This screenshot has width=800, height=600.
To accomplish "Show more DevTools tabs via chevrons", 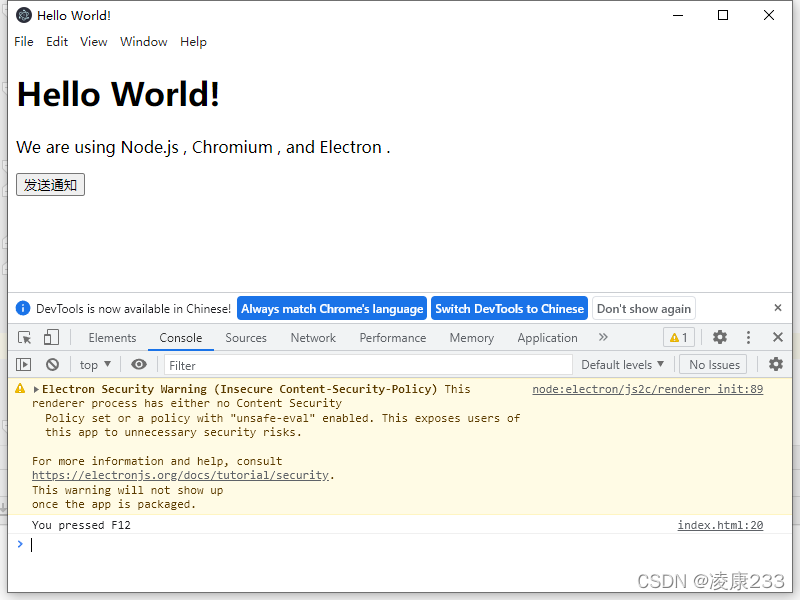I will (603, 337).
